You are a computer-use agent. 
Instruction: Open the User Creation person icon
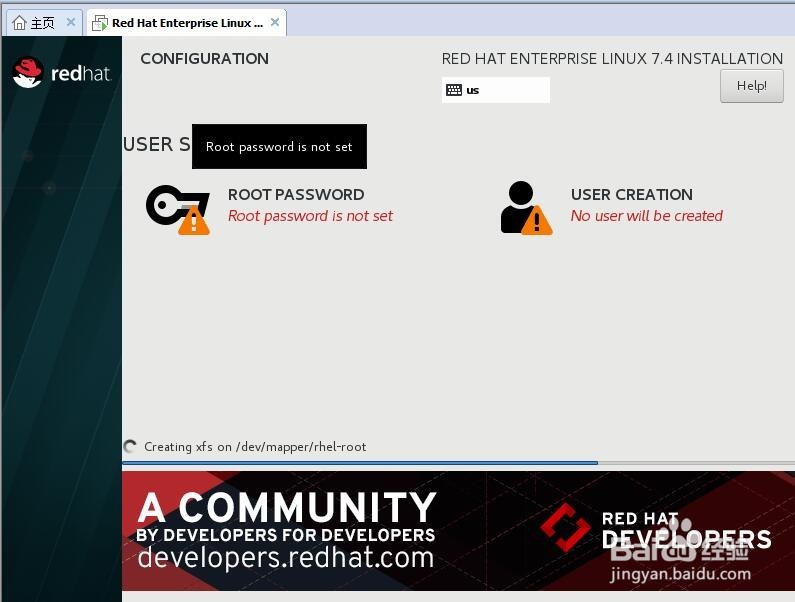[526, 208]
